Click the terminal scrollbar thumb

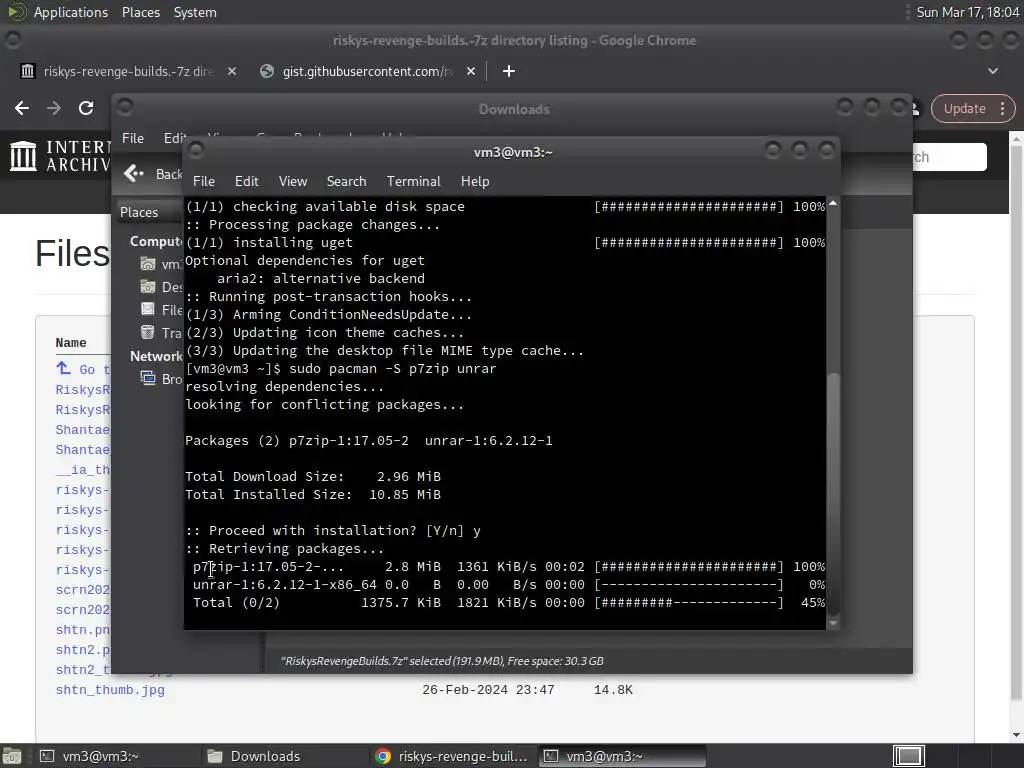pyautogui.click(x=833, y=492)
